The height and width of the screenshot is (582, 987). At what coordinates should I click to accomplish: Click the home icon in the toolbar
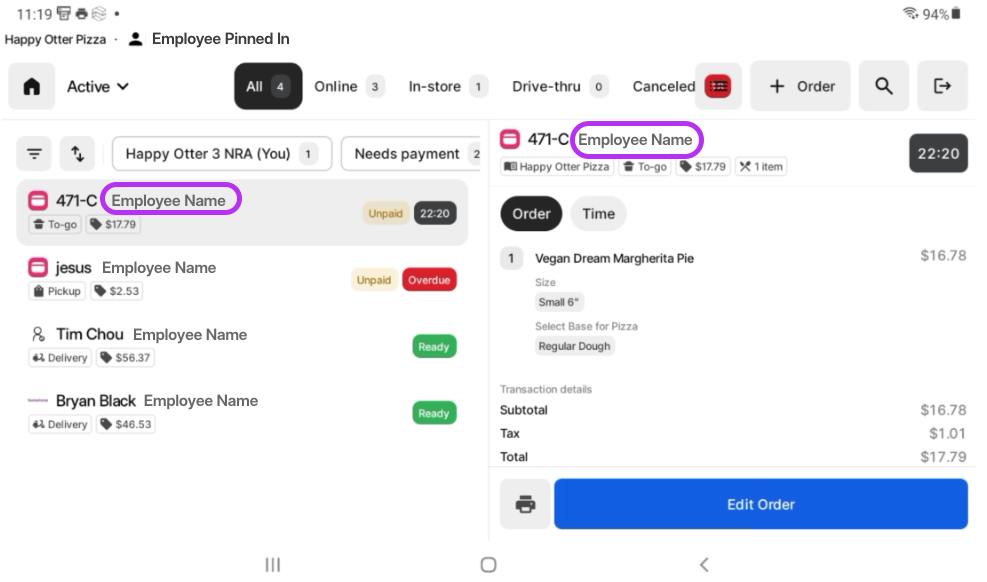coord(31,86)
